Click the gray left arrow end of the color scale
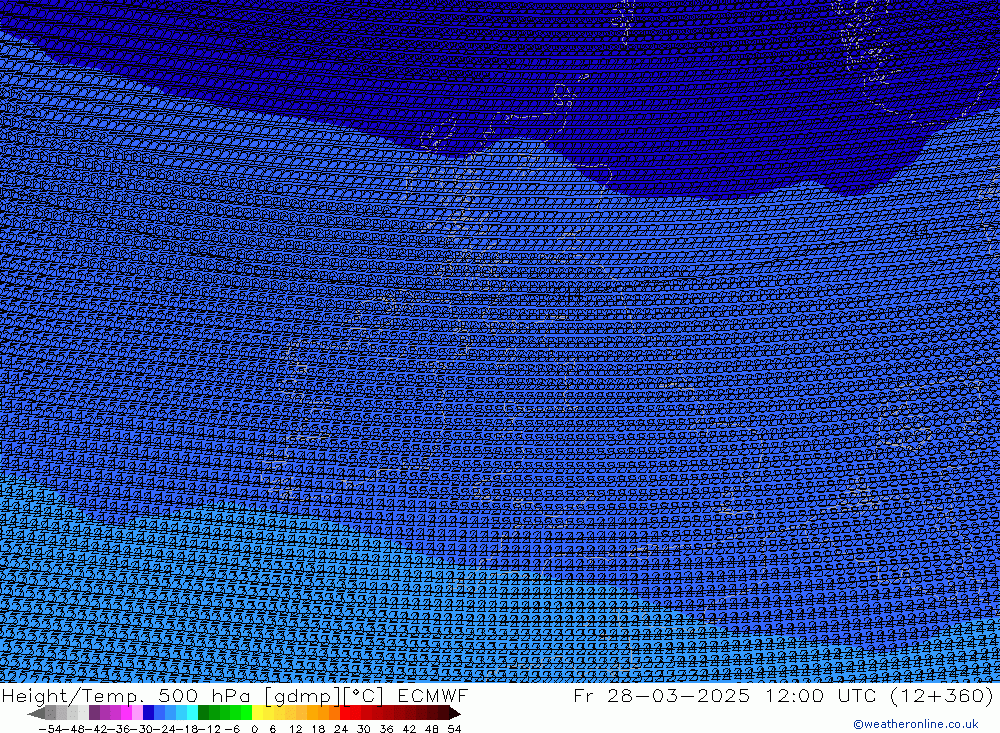 (x=36, y=713)
